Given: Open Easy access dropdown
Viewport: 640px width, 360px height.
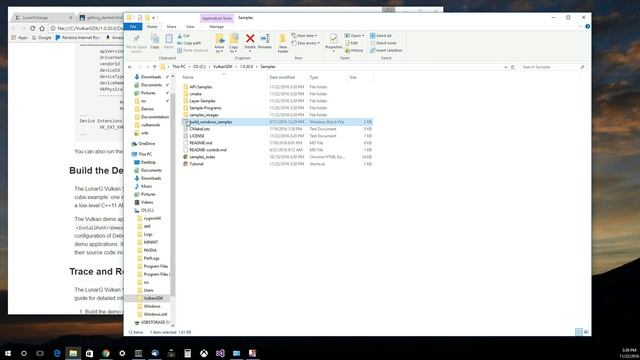Looking at the screenshot, I should [305, 43].
